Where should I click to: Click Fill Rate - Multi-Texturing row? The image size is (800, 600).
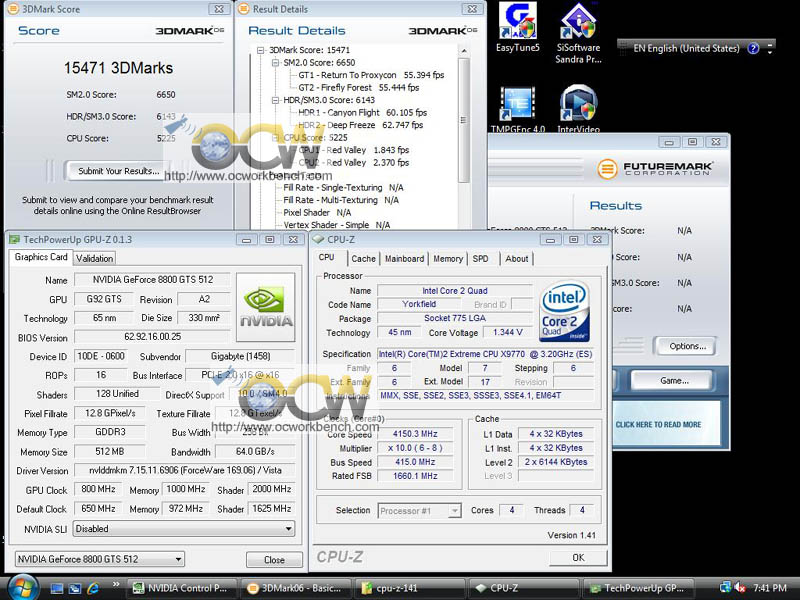coord(341,200)
